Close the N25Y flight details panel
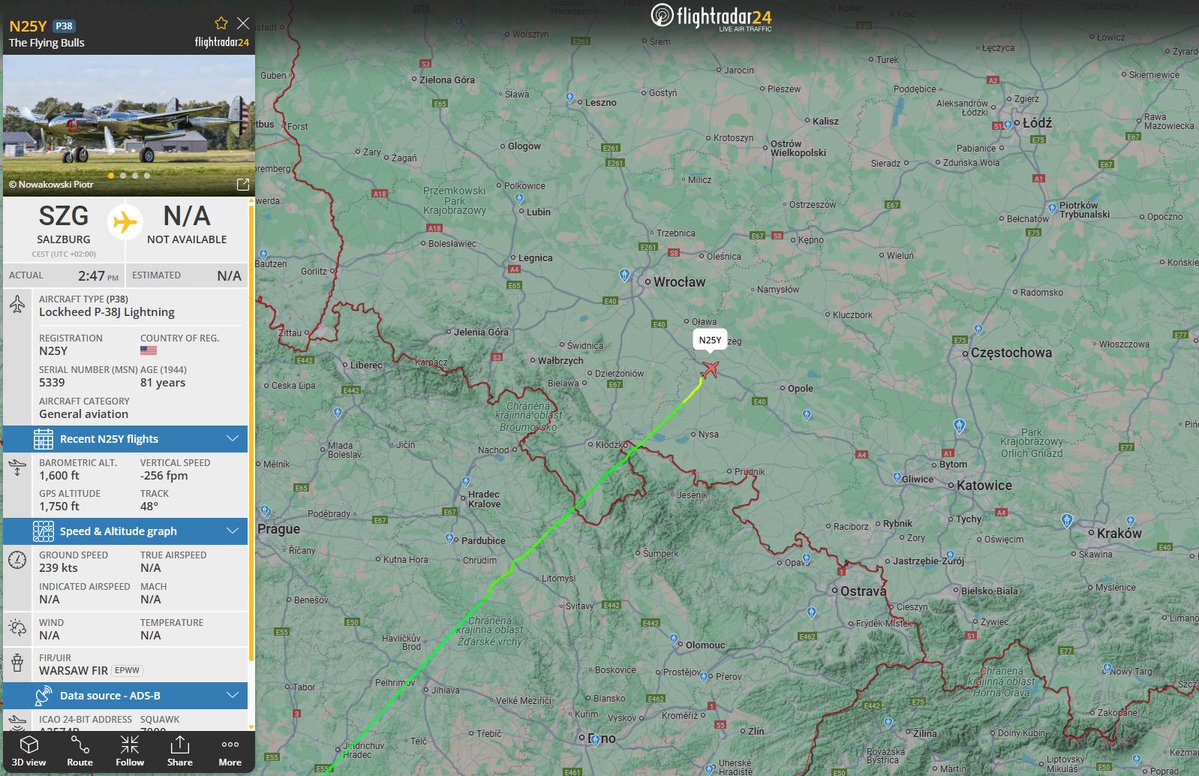This screenshot has width=1199, height=776. click(243, 23)
